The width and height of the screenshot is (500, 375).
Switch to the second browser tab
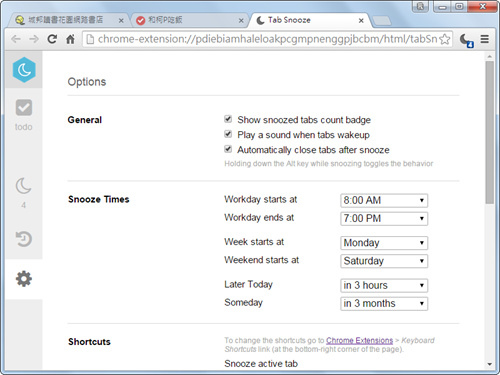[188, 20]
